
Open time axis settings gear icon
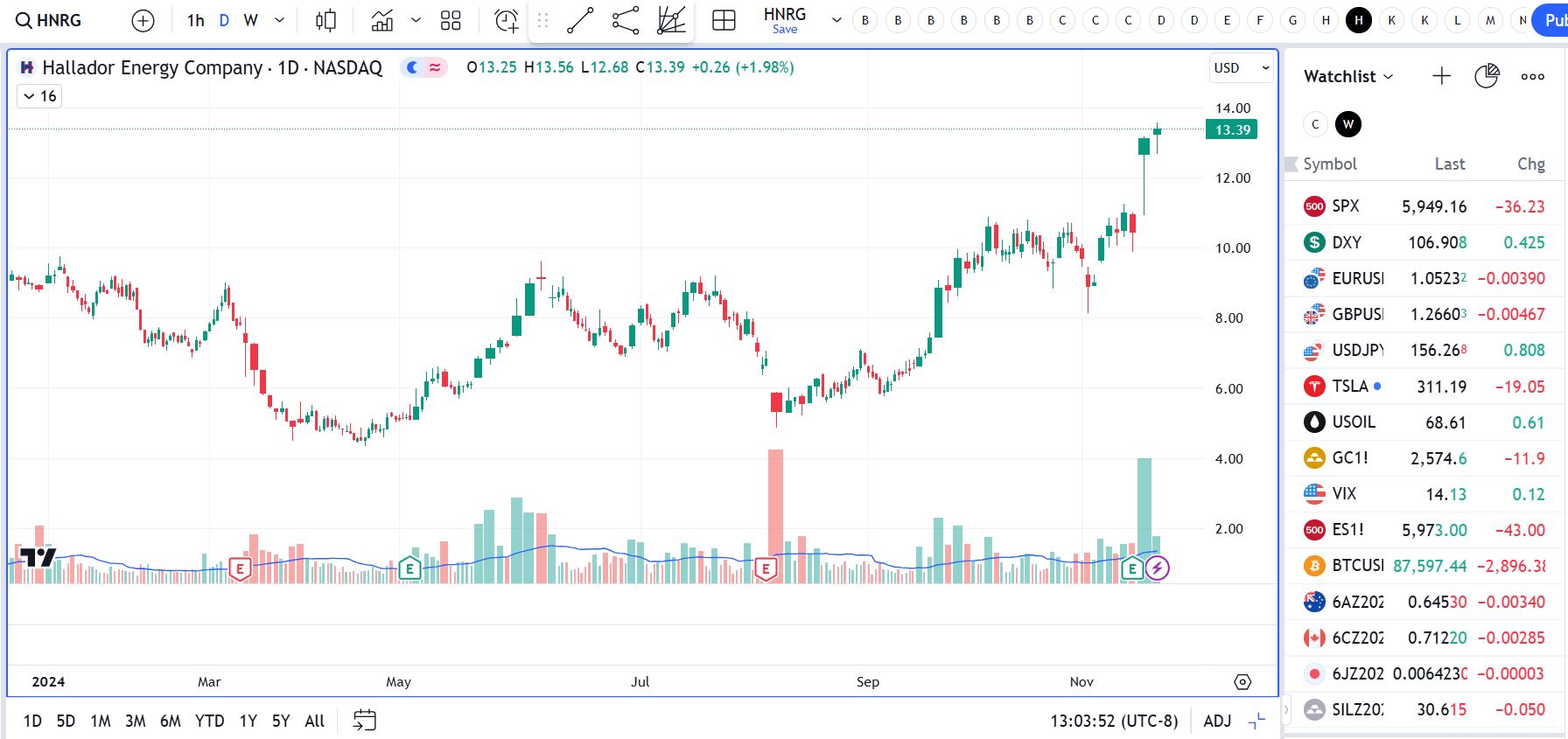pyautogui.click(x=1242, y=681)
